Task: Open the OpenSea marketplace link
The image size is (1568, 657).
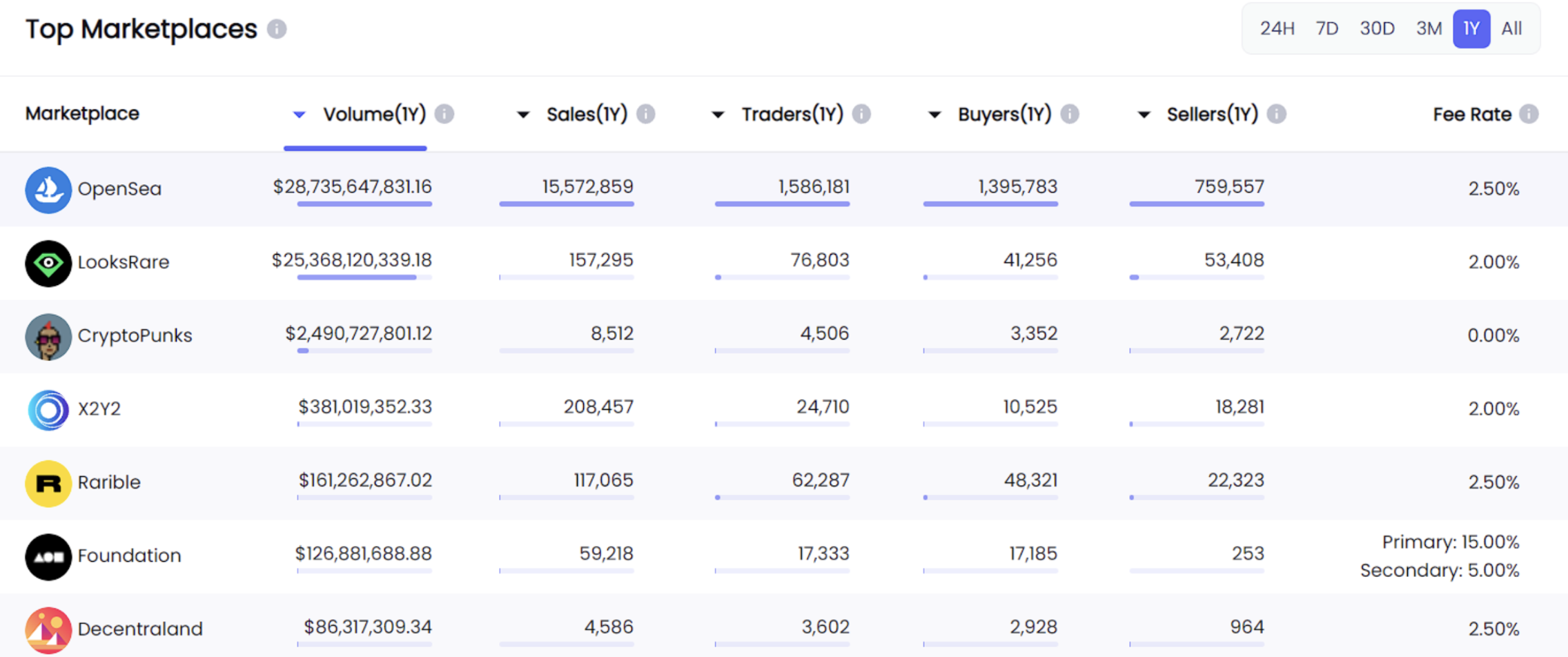Action: click(119, 188)
